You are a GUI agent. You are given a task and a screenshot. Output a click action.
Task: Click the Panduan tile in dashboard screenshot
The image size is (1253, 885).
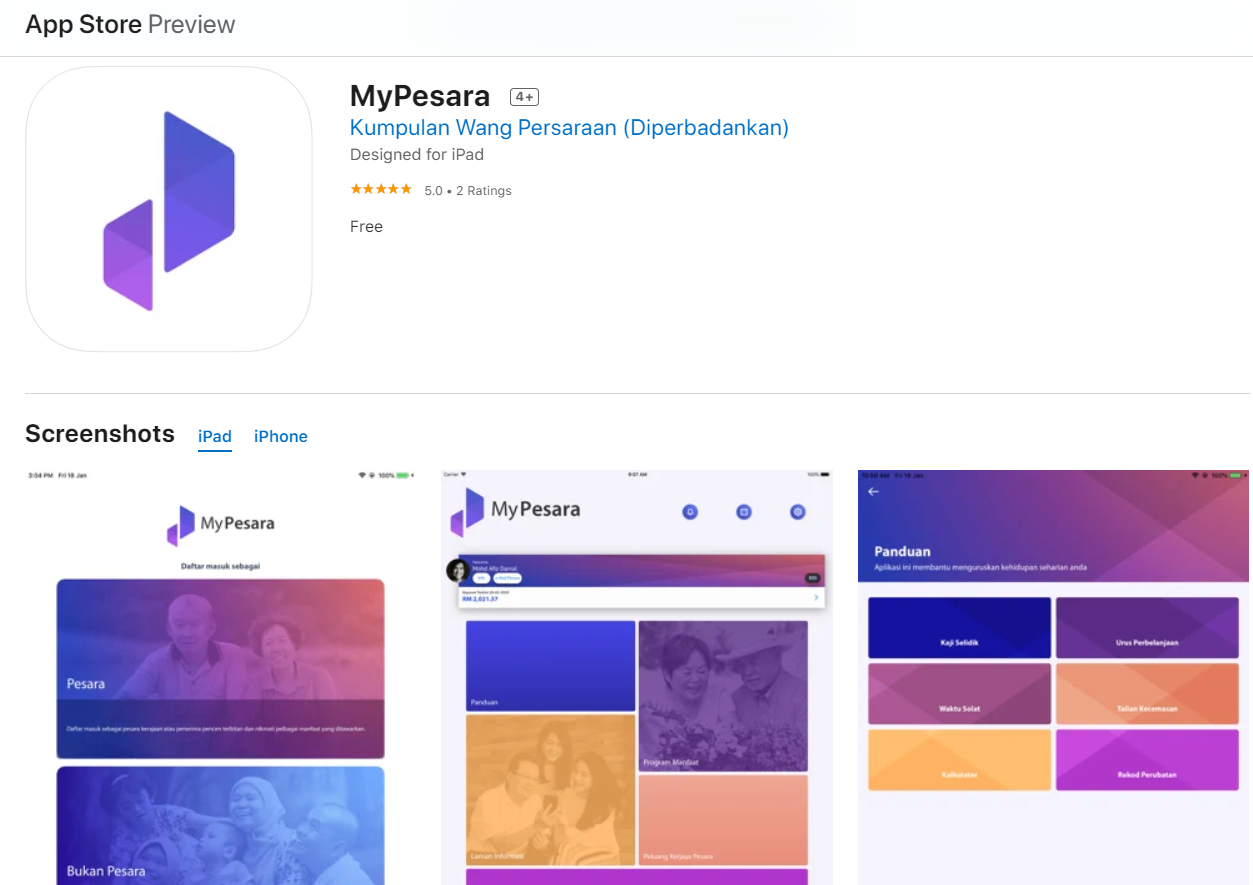[x=551, y=666]
